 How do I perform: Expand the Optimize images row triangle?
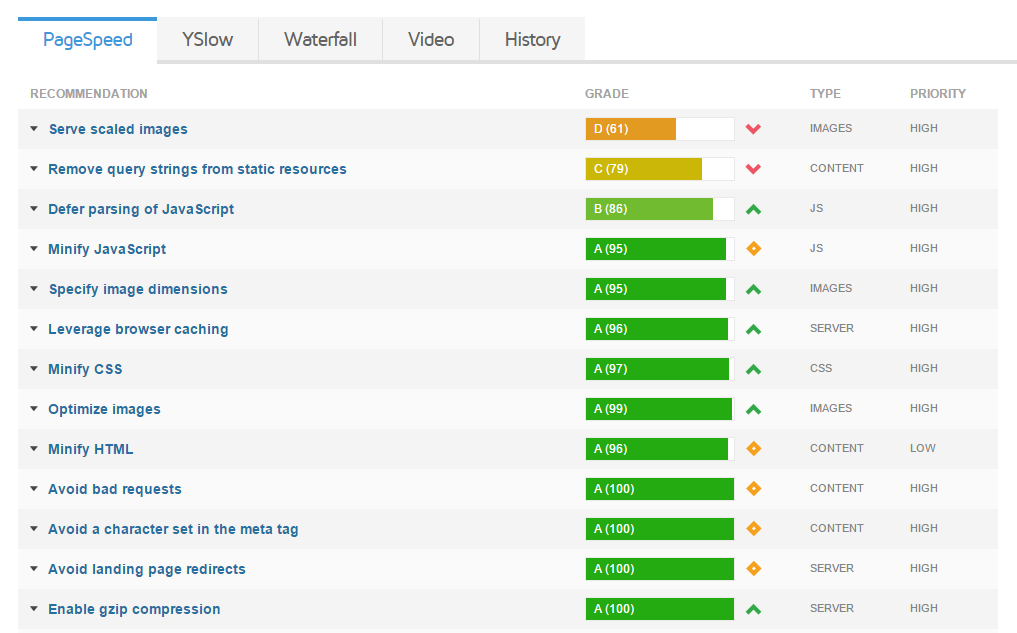(34, 409)
